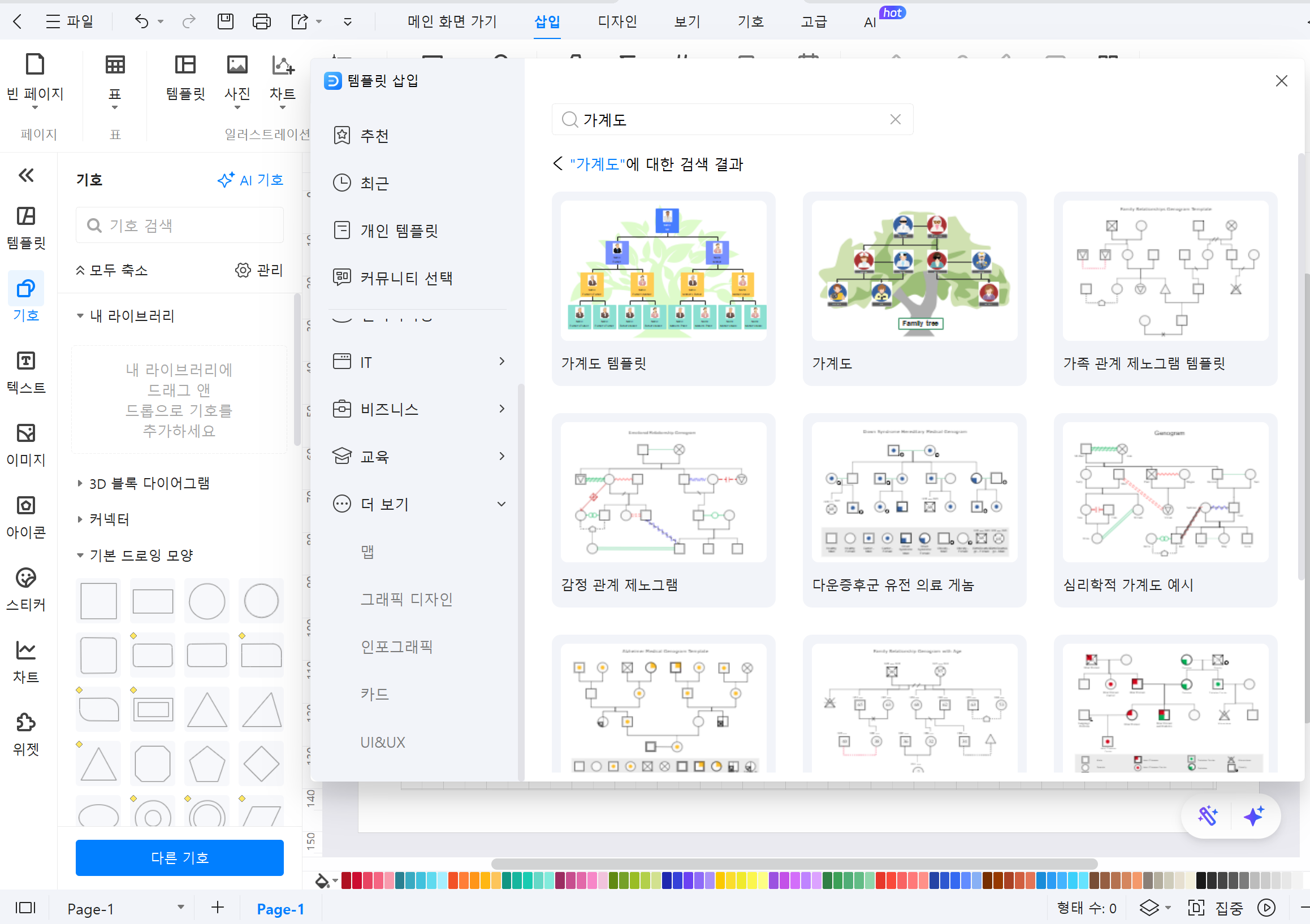Open the 위젯 sidebar panel

coord(26,735)
